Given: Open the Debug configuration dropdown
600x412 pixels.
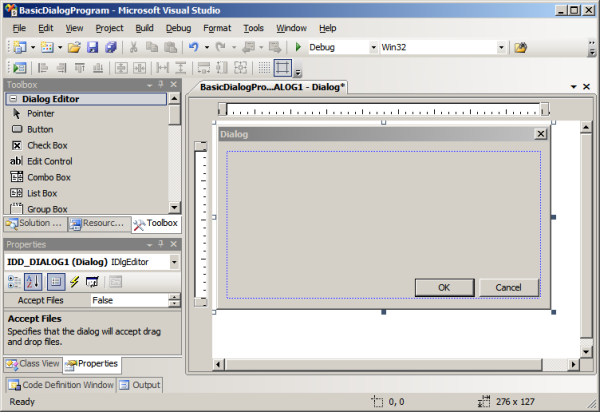Looking at the screenshot, I should point(373,47).
